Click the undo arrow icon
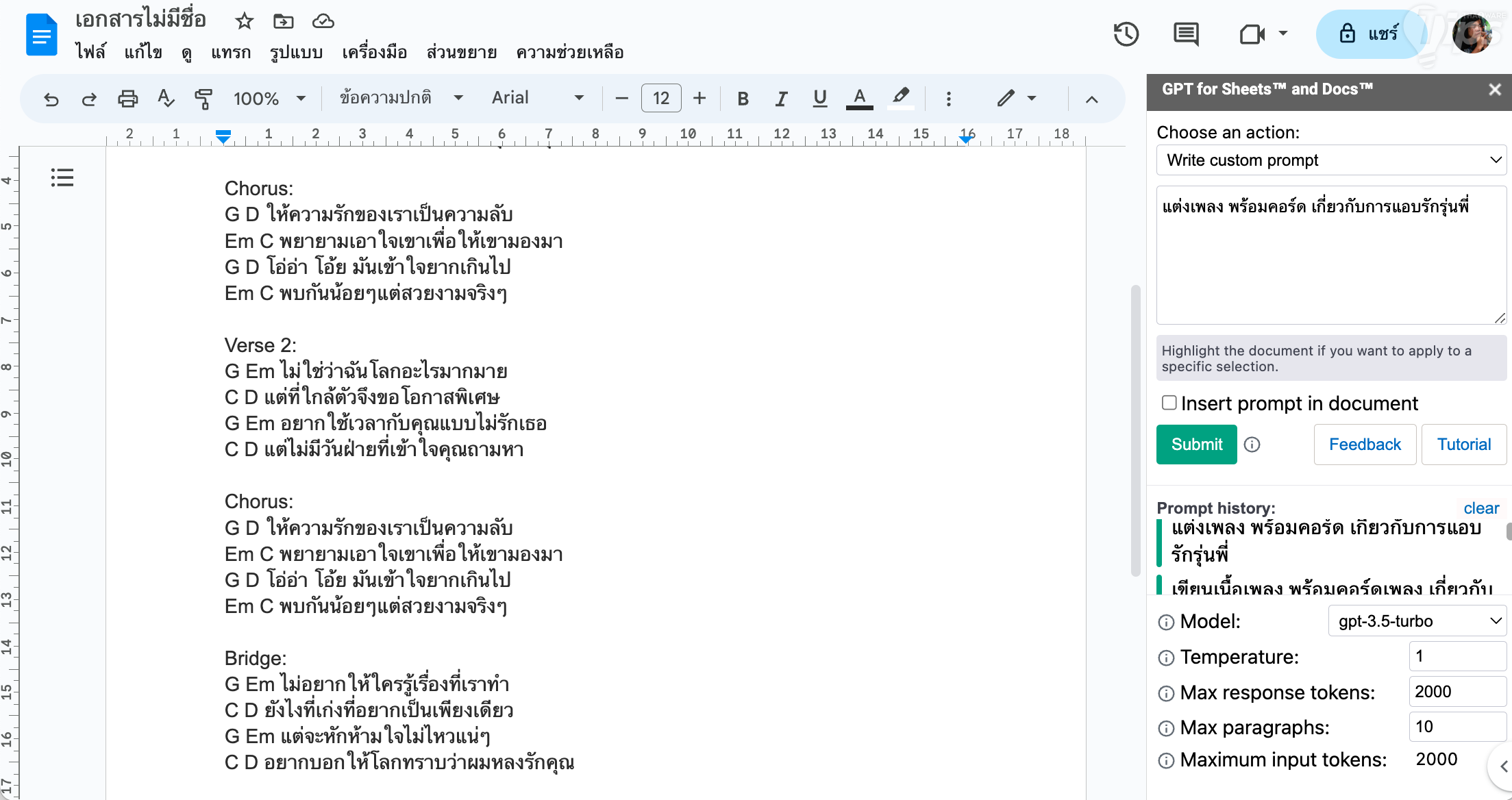Image resolution: width=1512 pixels, height=800 pixels. pos(51,99)
